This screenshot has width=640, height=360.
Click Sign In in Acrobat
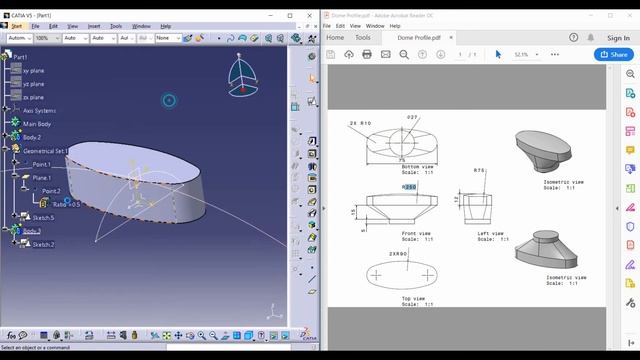click(618, 38)
